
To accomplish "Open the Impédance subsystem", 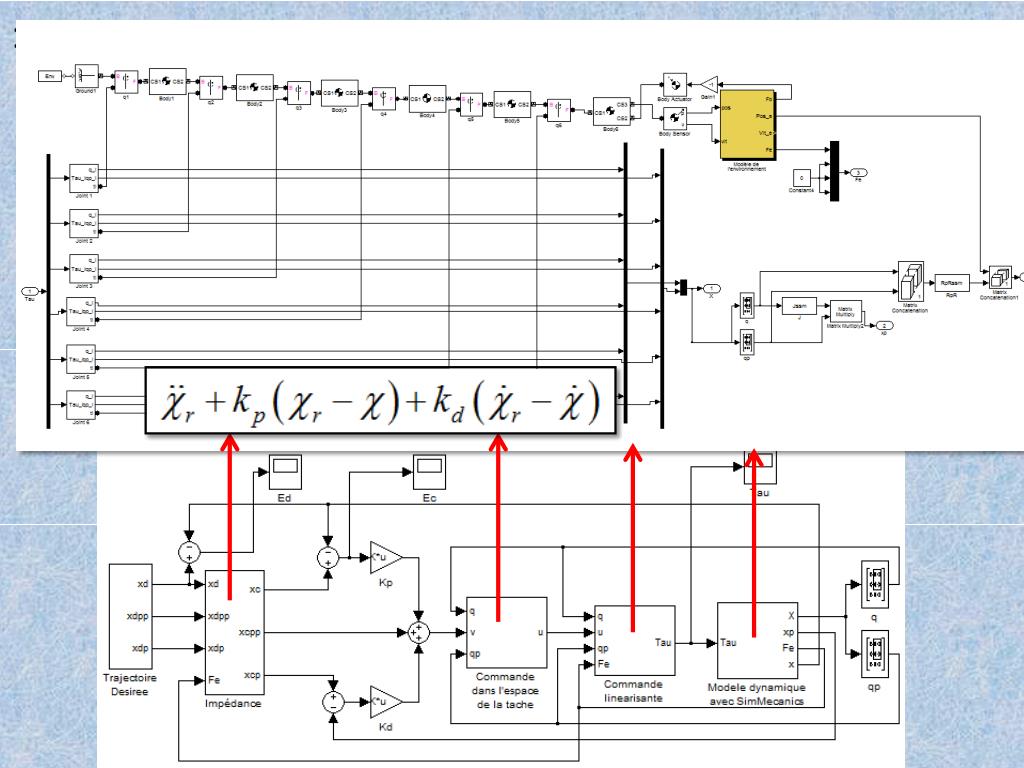I will point(235,632).
